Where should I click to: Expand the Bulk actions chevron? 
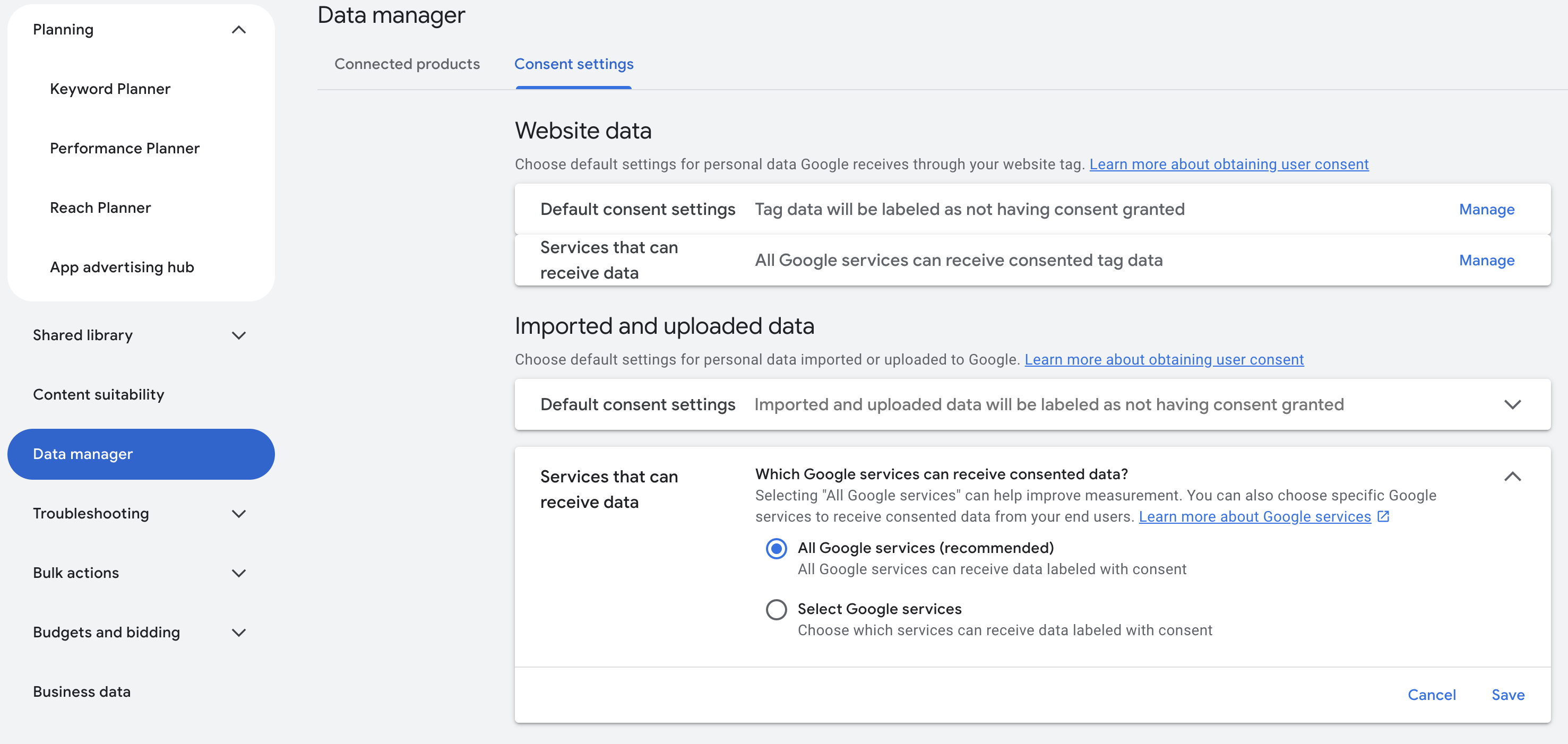pyautogui.click(x=239, y=573)
